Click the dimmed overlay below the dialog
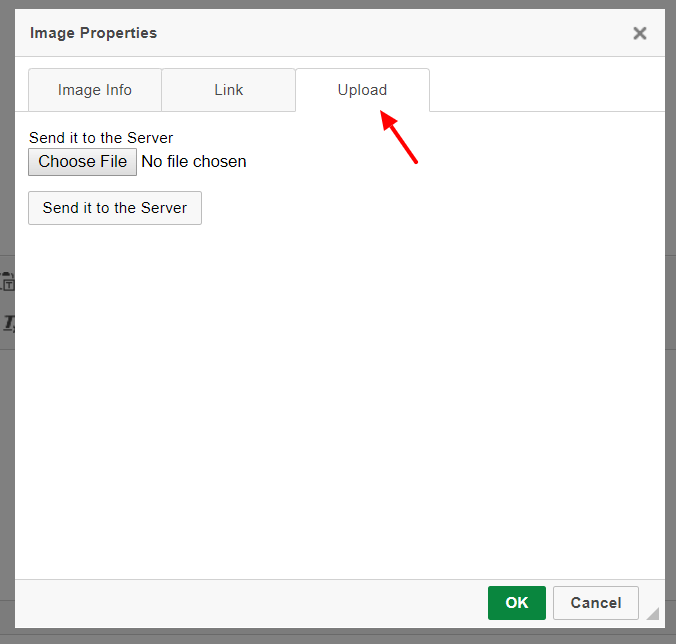This screenshot has height=644, width=676. [338, 636]
